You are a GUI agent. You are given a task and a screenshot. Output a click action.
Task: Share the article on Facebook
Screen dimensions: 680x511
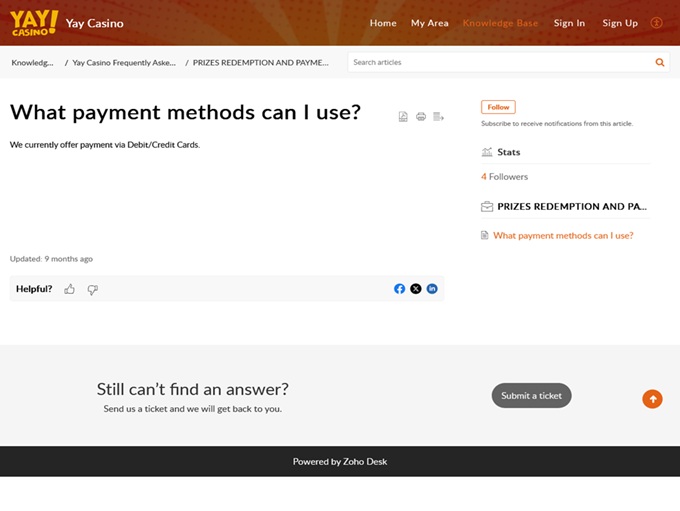(399, 289)
